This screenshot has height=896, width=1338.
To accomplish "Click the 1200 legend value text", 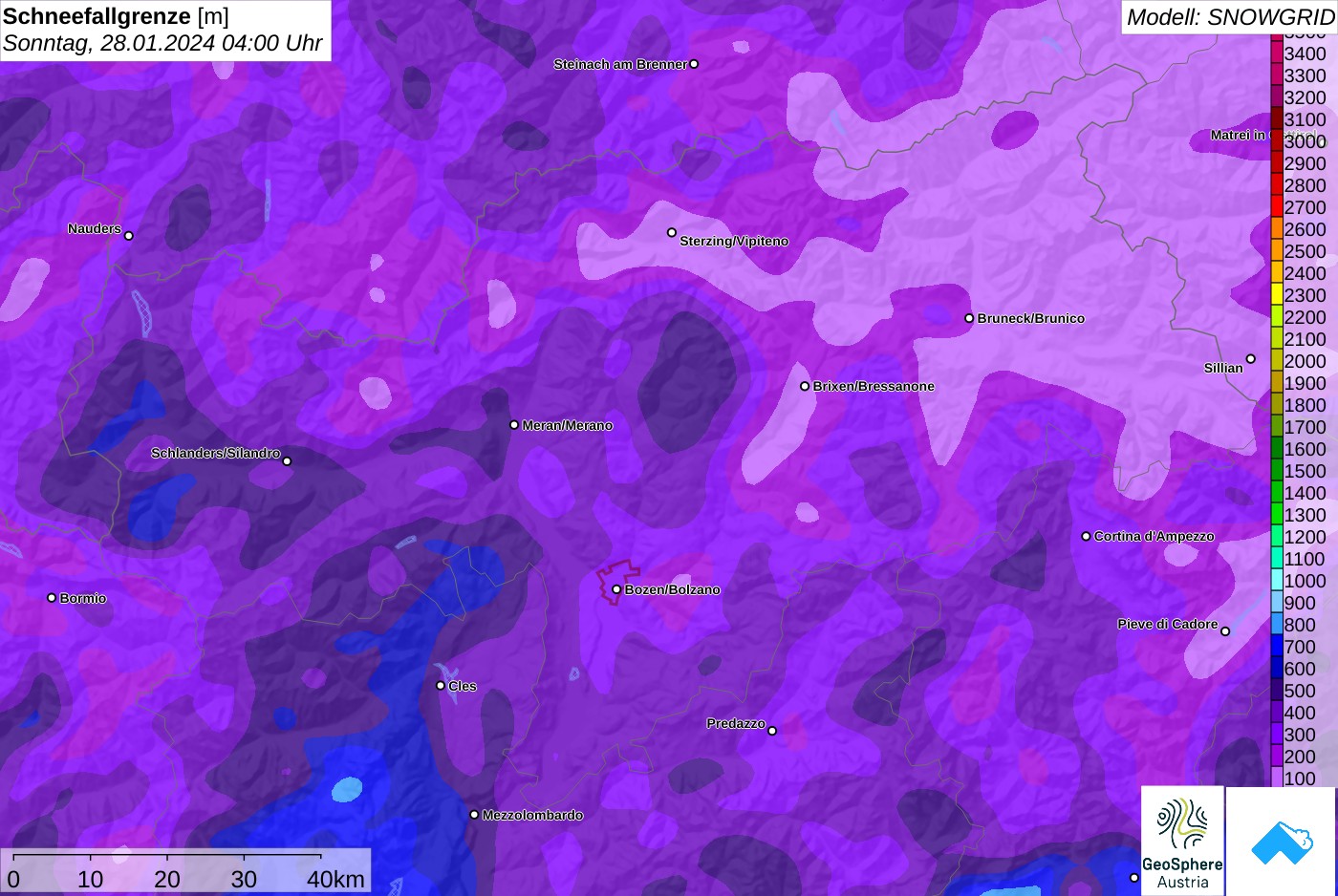I will [x=1305, y=537].
